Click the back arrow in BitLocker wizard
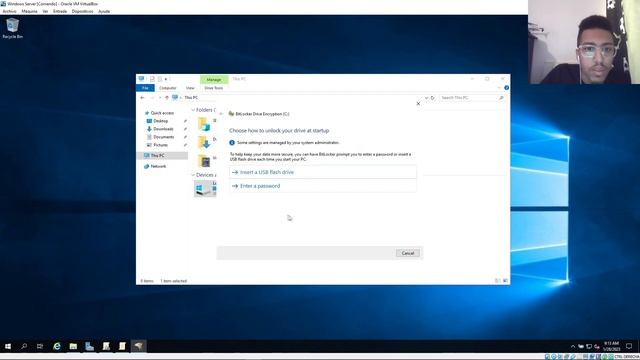640x360 pixels. tap(221, 114)
